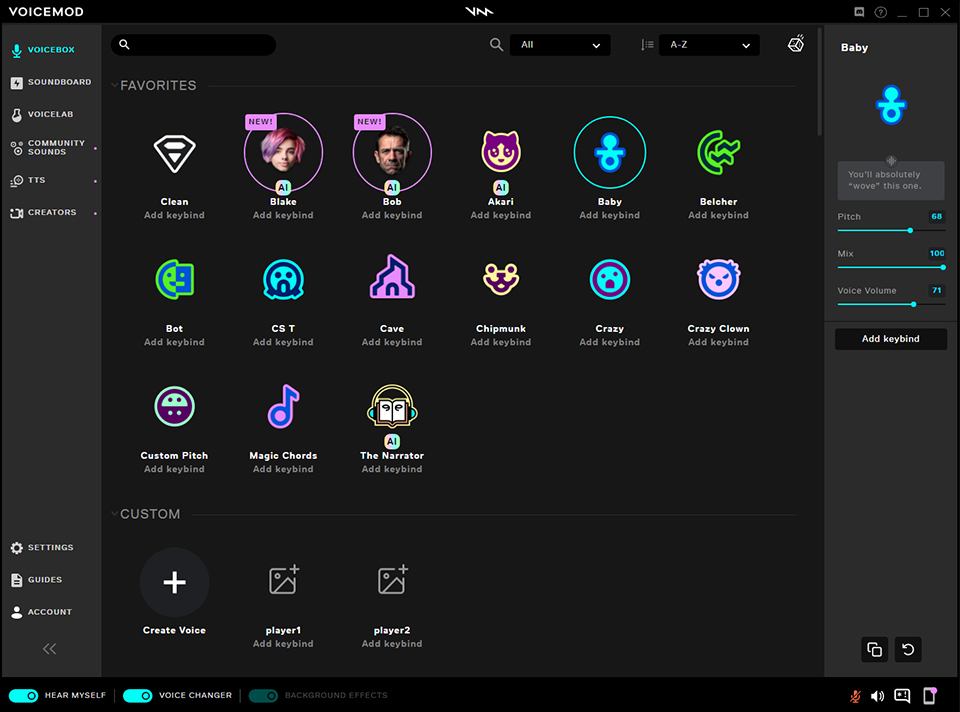
Task: Add keybind under Clean voice
Action: click(x=174, y=215)
